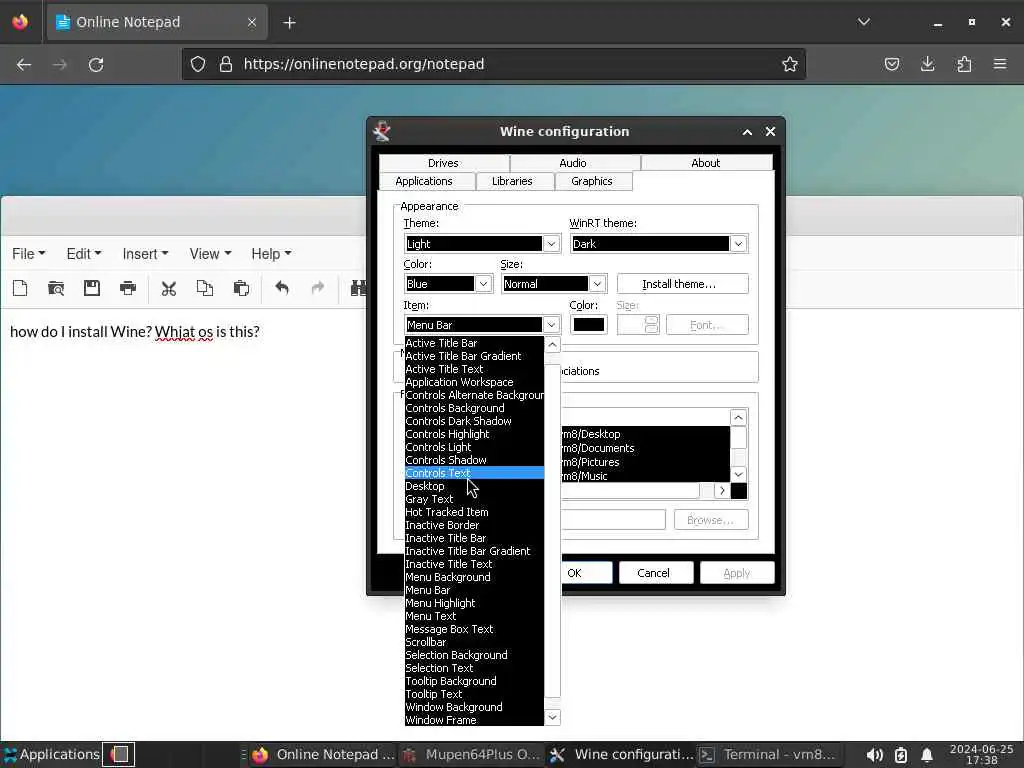Screen dimensions: 1024x768
Task: Open Firefox extensions puzzle icon
Action: [x=964, y=64]
